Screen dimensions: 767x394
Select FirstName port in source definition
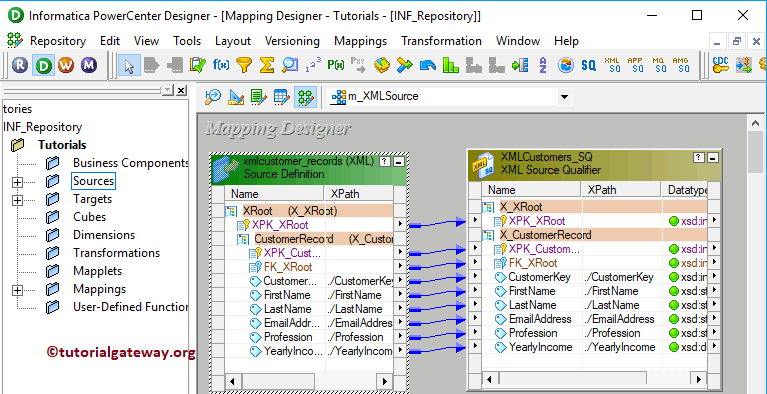tap(287, 295)
